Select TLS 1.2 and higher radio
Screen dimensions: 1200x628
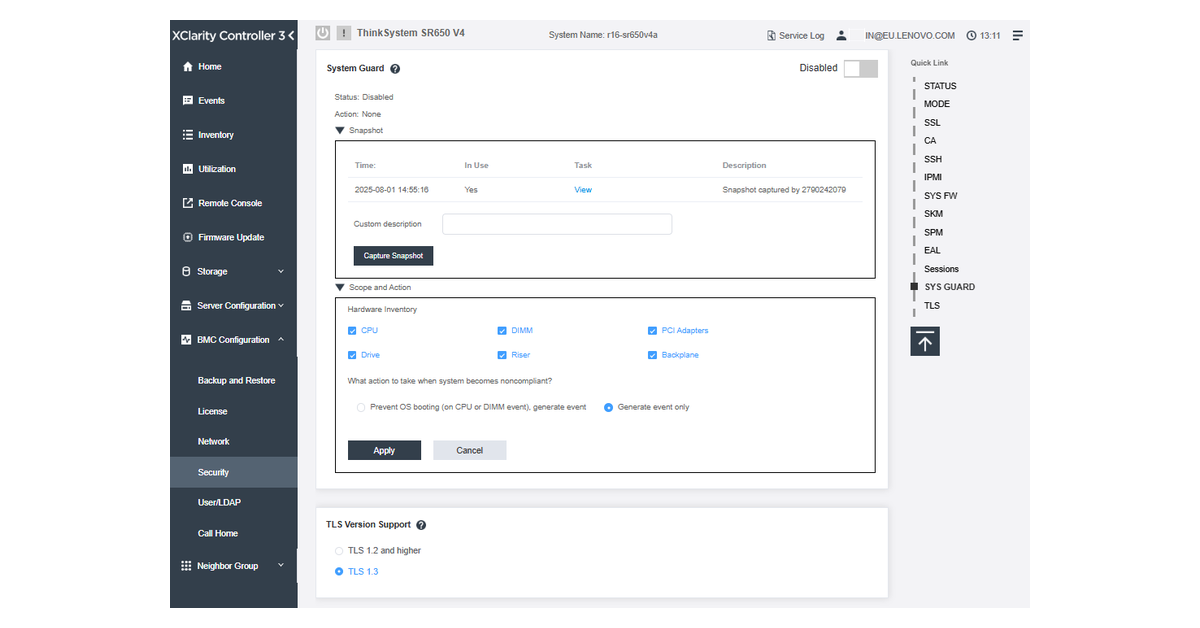339,551
